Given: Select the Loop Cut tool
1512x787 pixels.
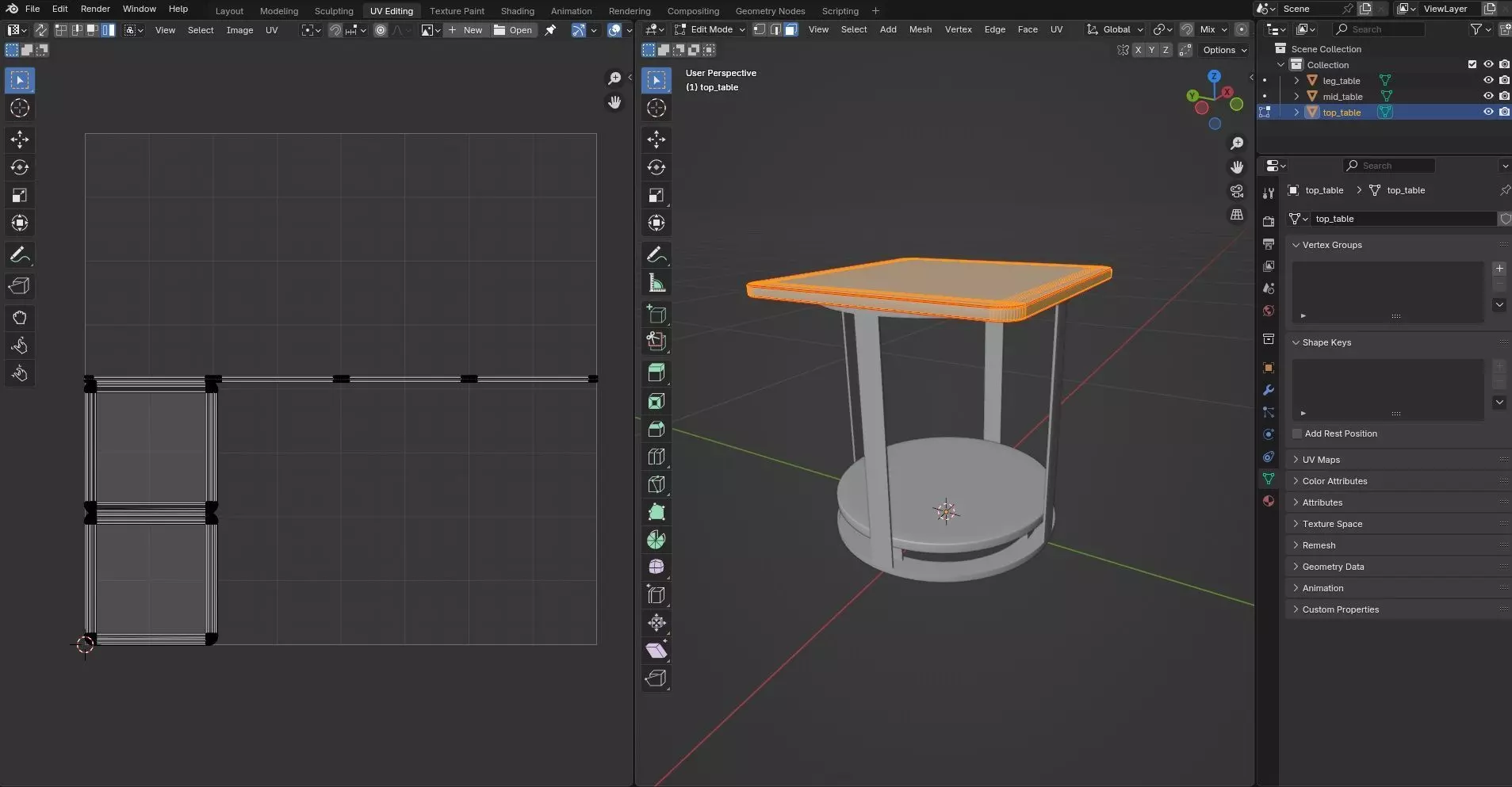Looking at the screenshot, I should pos(656,457).
